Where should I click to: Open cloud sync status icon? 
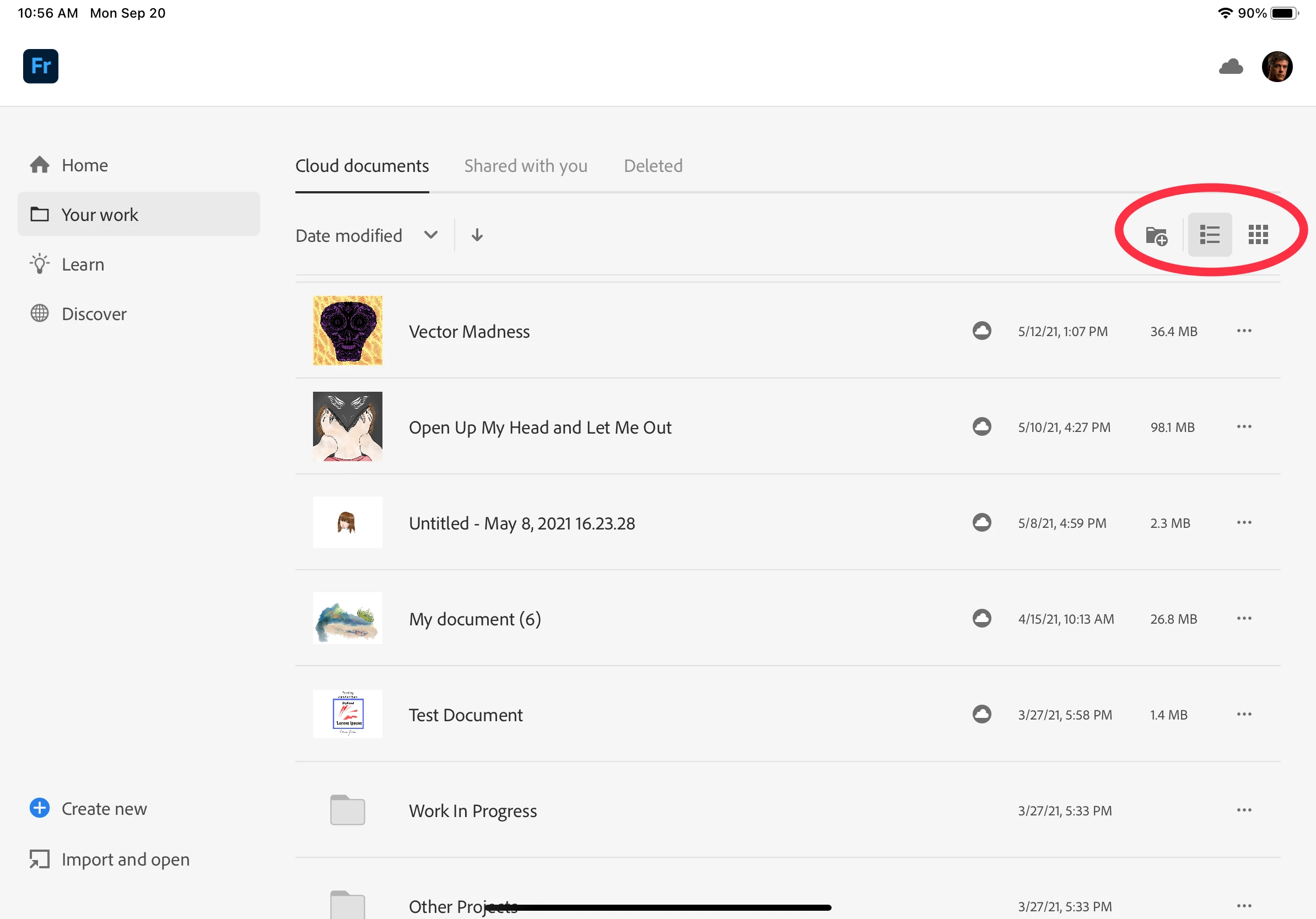pos(1231,67)
